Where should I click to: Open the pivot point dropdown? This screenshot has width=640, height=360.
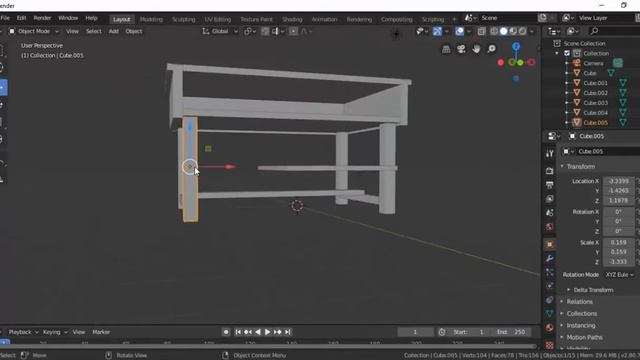click(250, 31)
